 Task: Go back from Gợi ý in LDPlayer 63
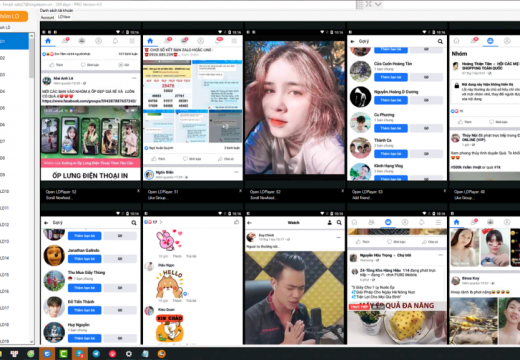(352, 41)
